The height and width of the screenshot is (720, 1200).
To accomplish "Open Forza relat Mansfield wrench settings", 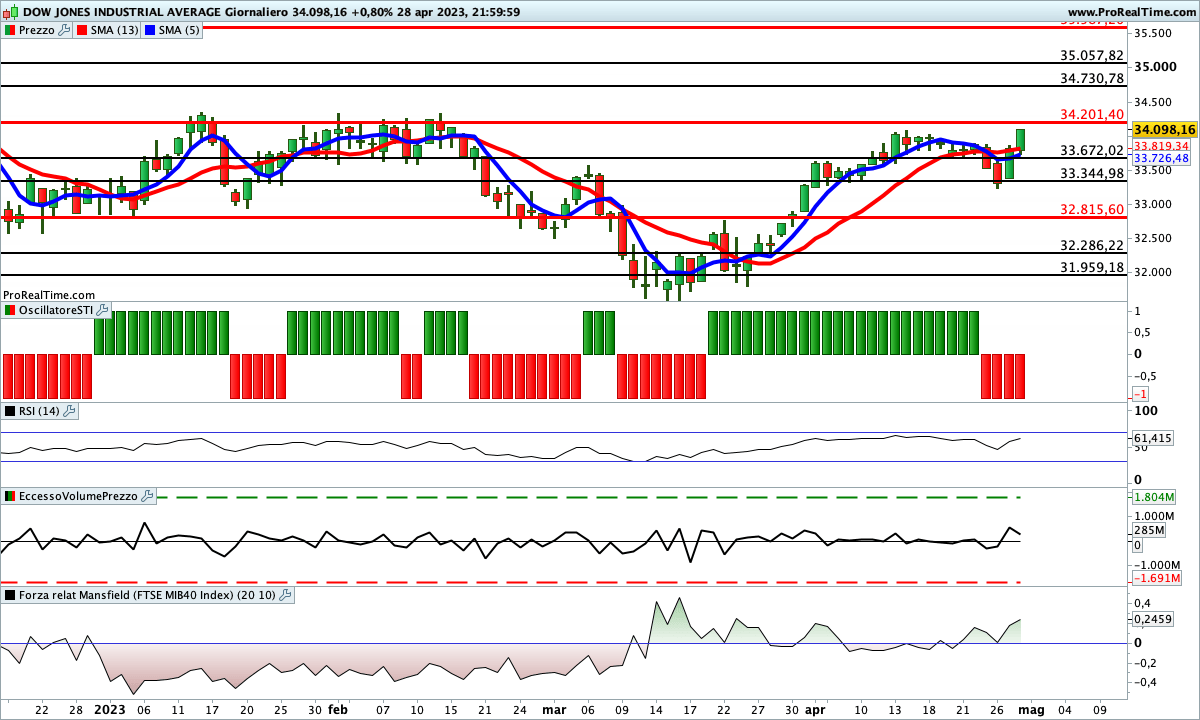I will [285, 595].
